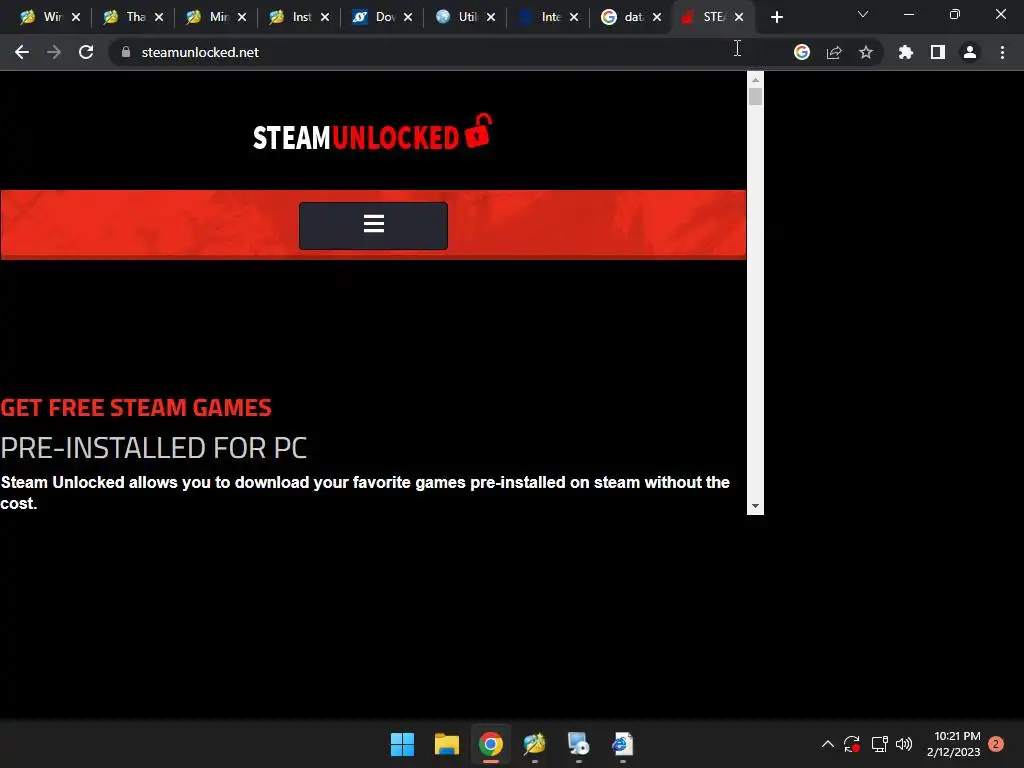Go forward to next page
The height and width of the screenshot is (768, 1024).
(x=54, y=52)
